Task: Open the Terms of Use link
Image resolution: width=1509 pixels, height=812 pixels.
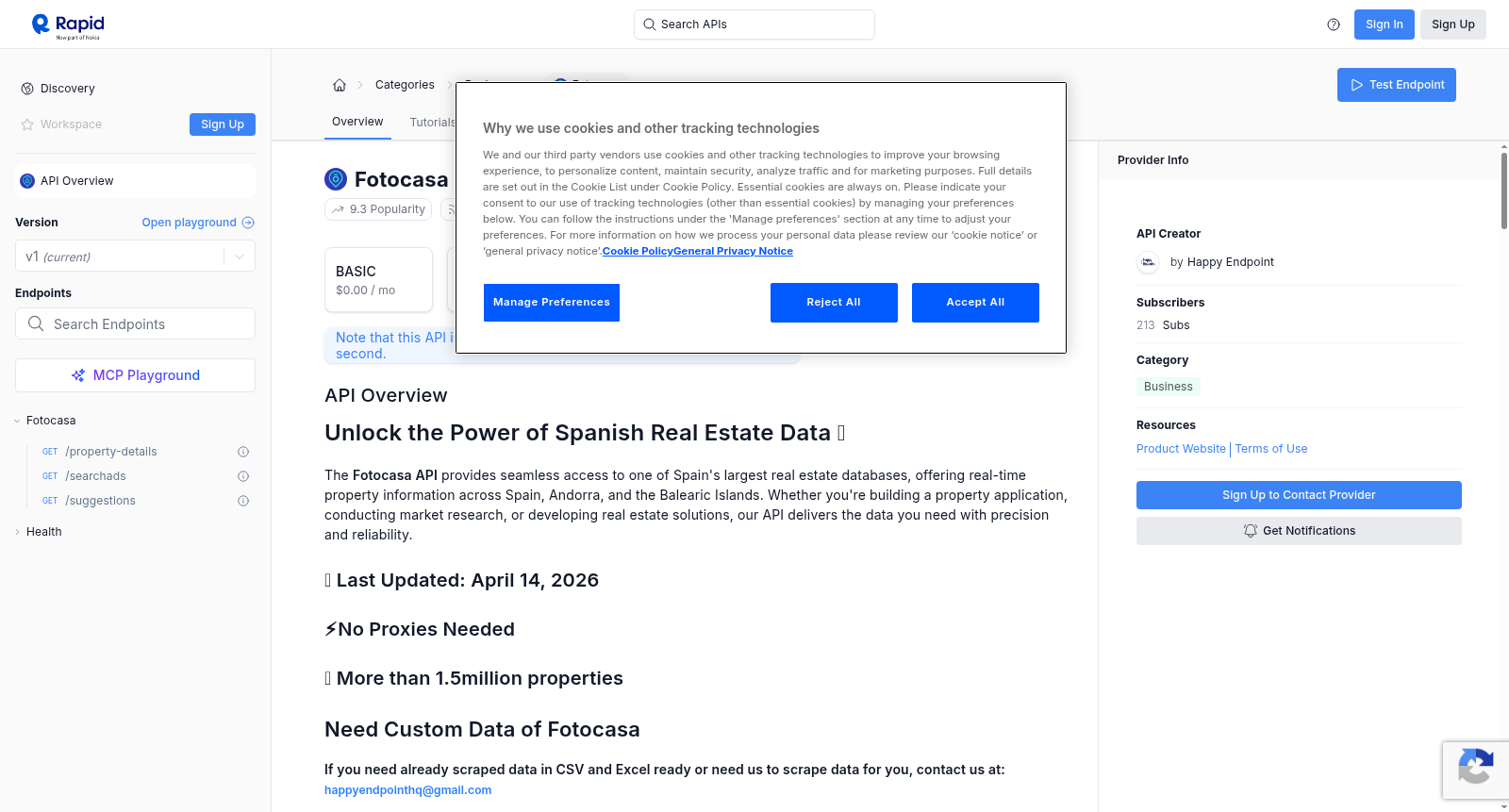Action: coord(1271,449)
